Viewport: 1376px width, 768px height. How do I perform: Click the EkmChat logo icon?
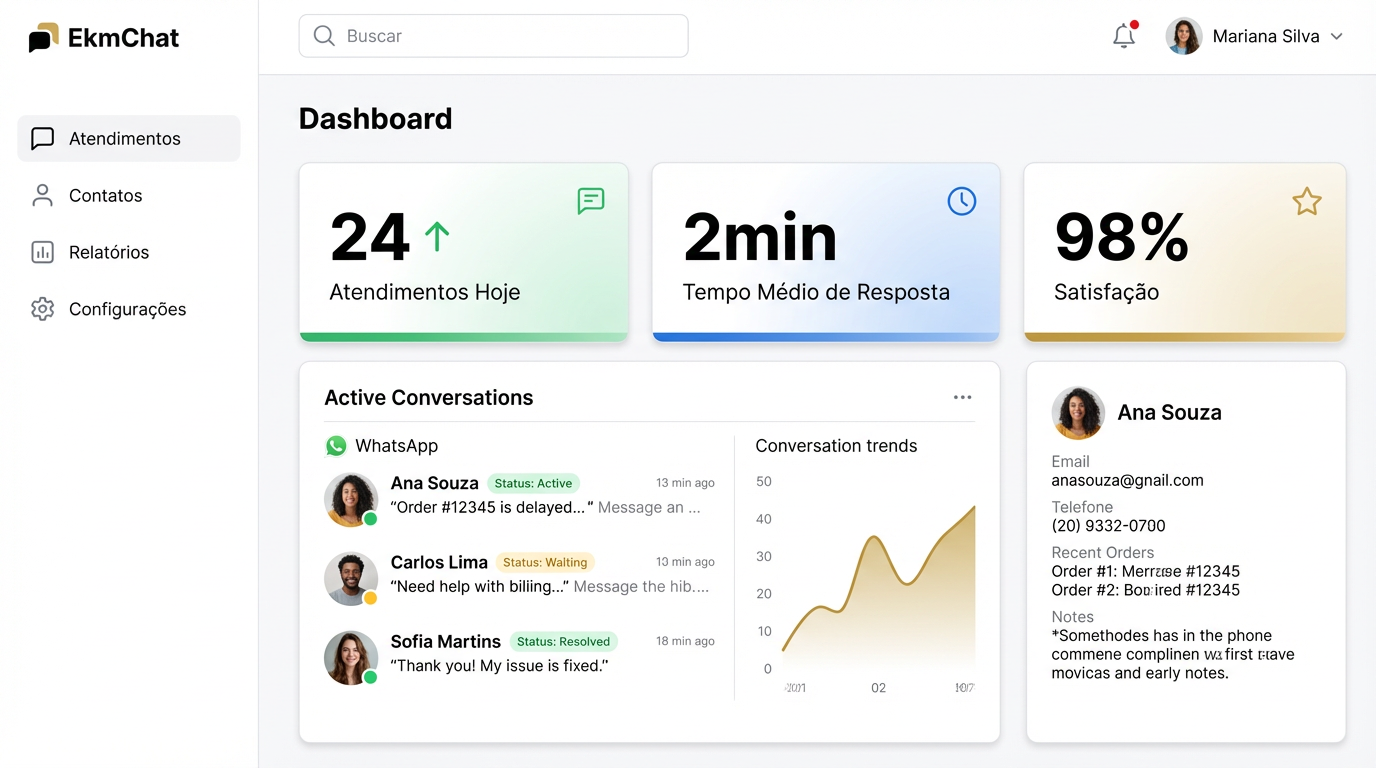43,38
